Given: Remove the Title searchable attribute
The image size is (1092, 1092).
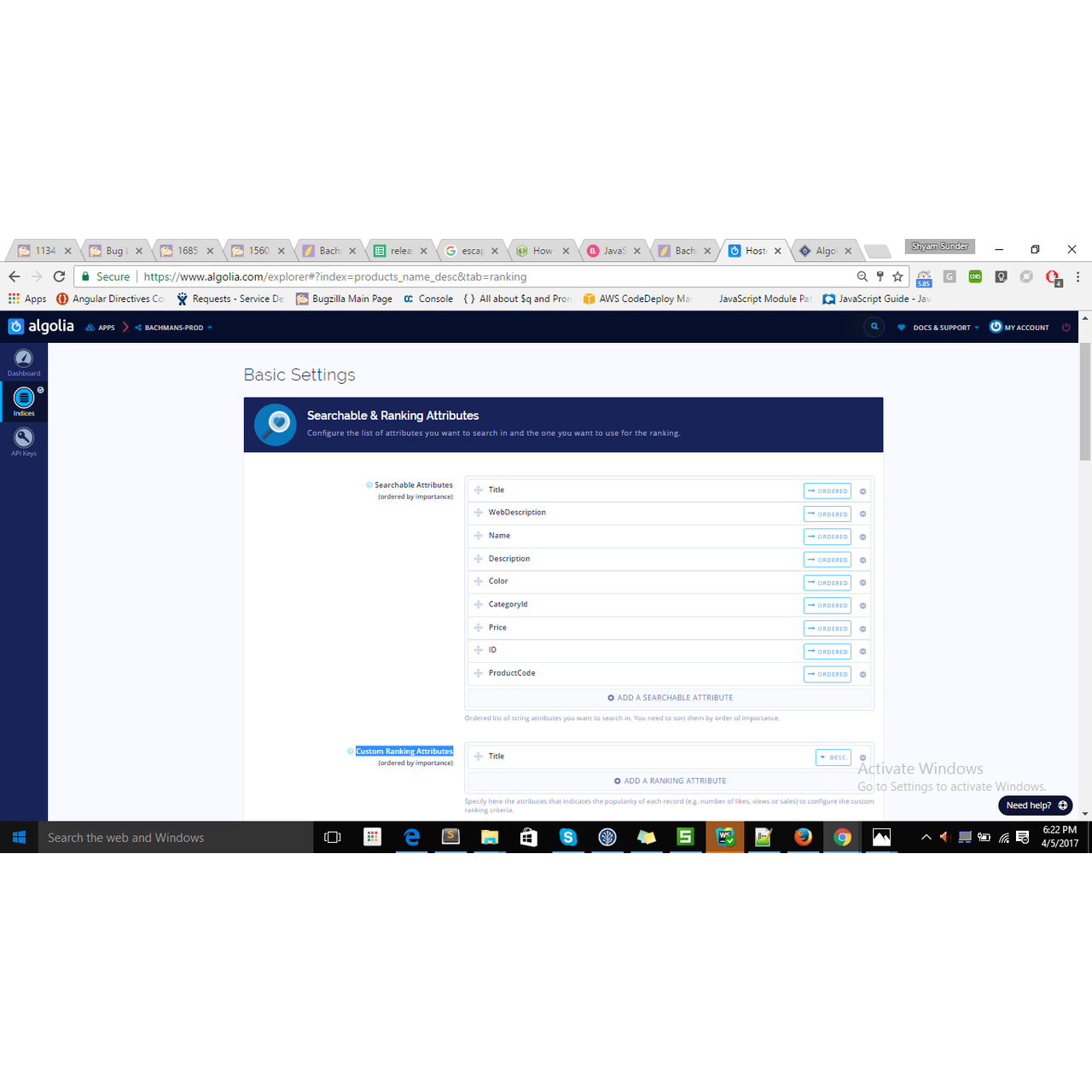Looking at the screenshot, I should pyautogui.click(x=863, y=491).
